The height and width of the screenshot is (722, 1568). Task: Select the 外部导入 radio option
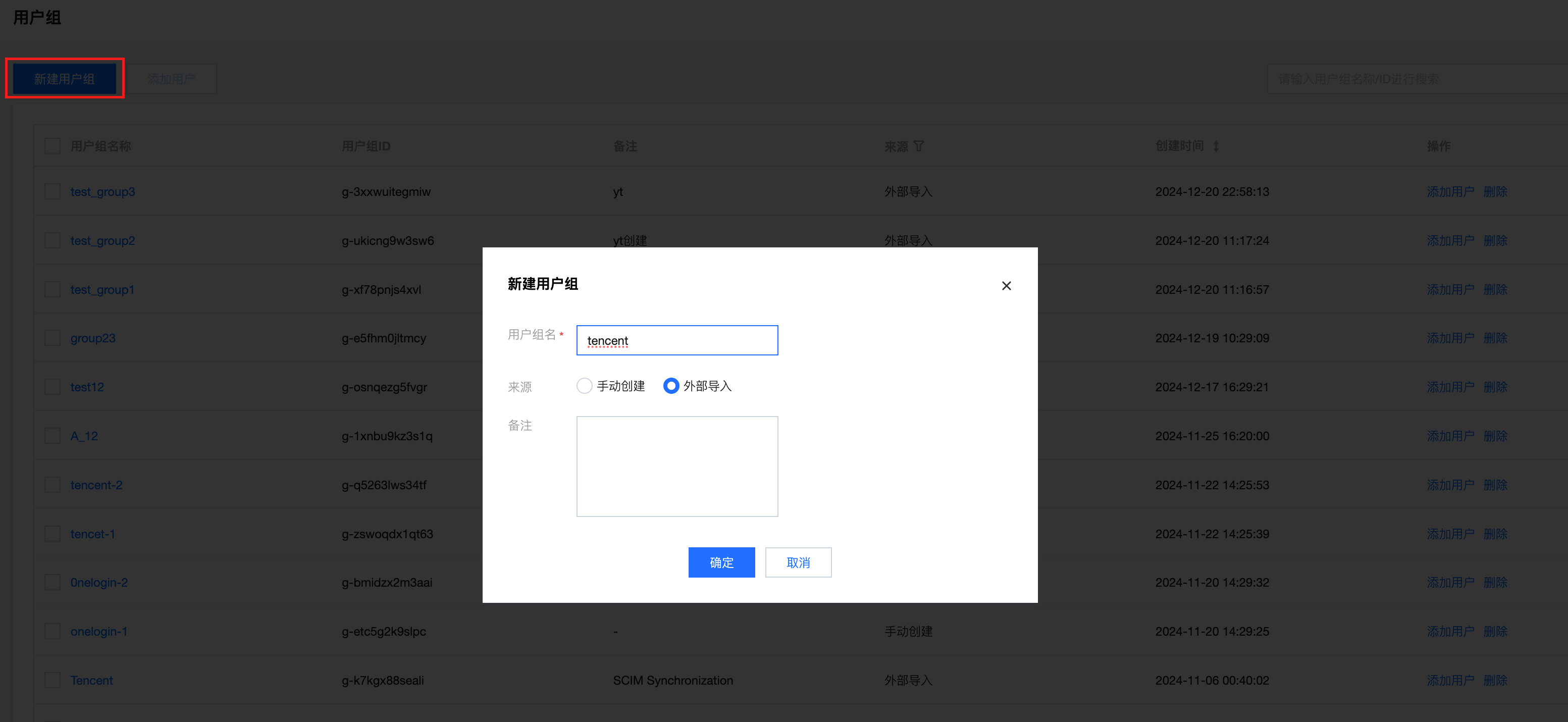coord(671,386)
